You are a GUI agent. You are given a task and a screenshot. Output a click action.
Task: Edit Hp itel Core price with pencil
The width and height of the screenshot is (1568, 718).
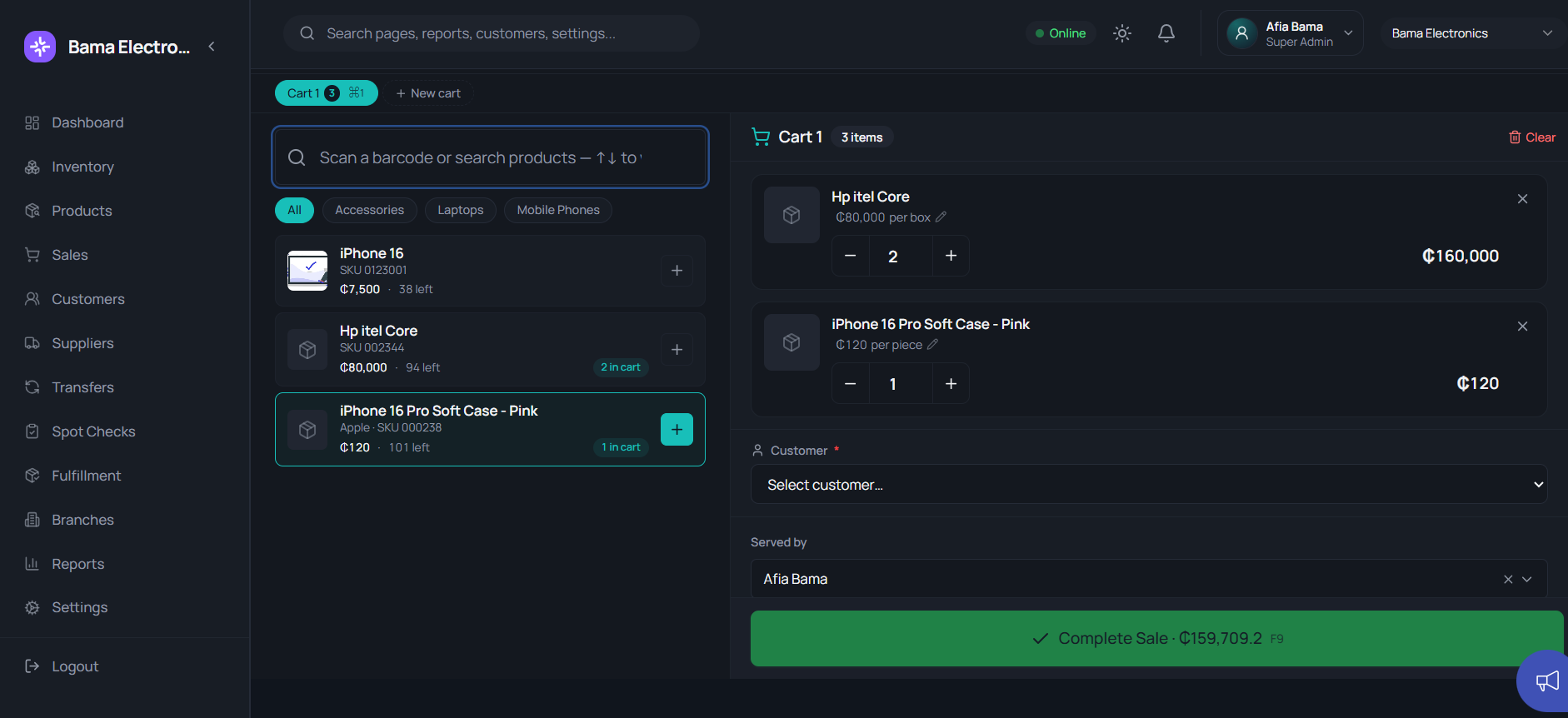(x=941, y=217)
